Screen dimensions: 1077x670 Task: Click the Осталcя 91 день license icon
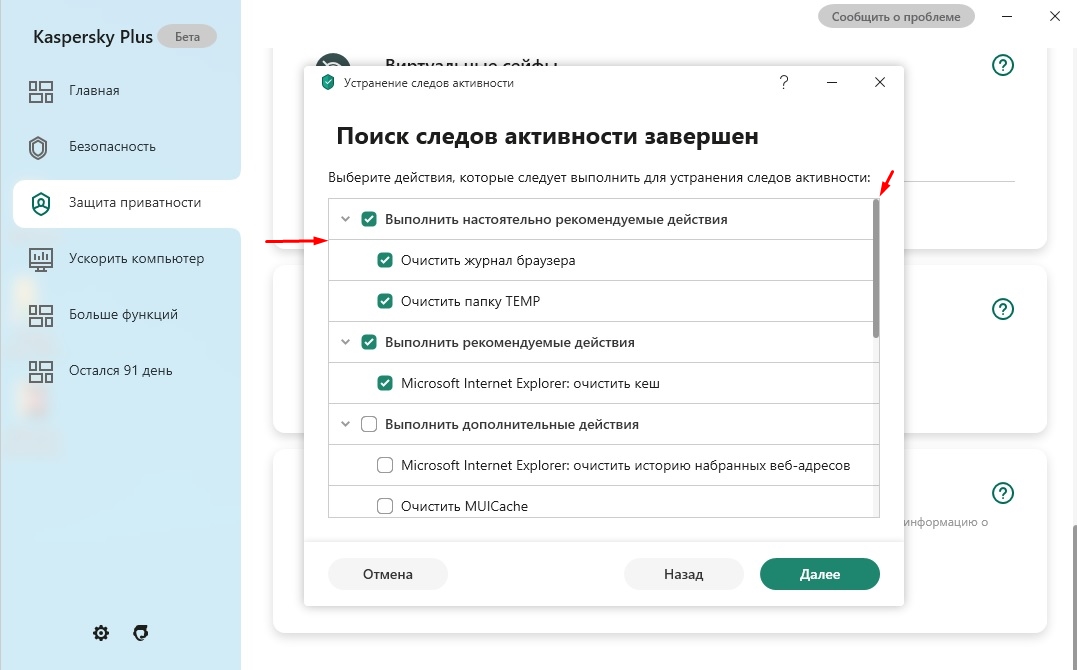[x=41, y=371]
